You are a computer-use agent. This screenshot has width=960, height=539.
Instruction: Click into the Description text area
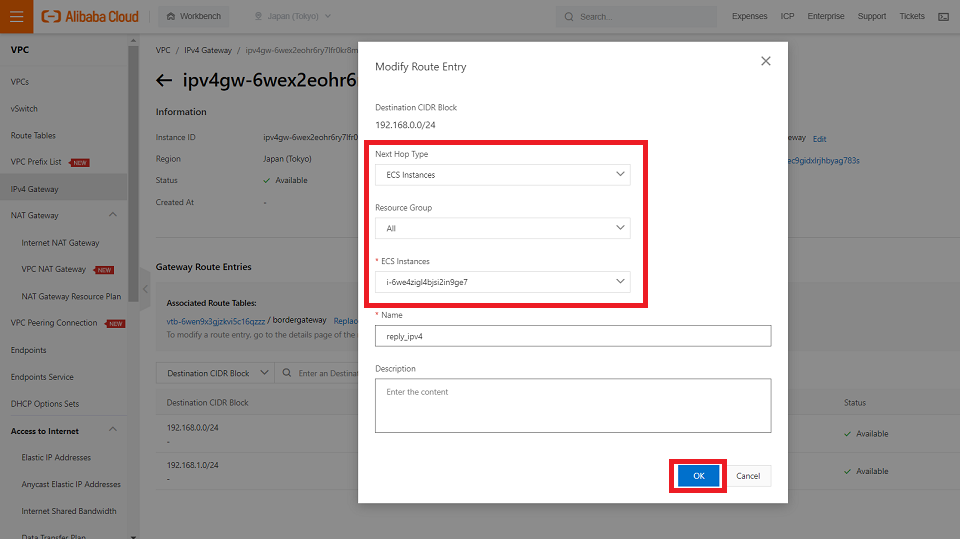click(x=573, y=405)
